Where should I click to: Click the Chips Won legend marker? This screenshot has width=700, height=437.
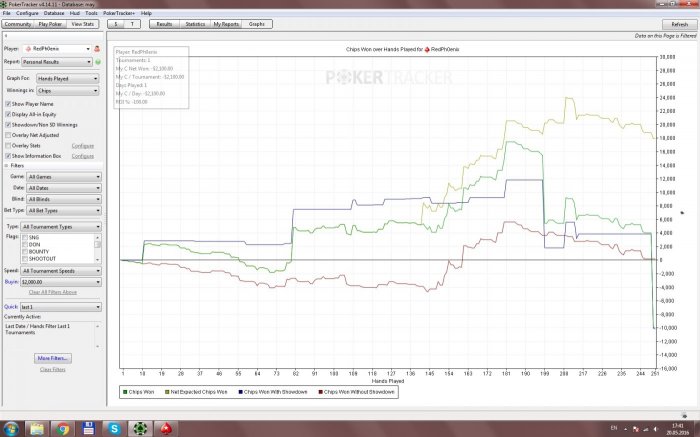[125, 392]
